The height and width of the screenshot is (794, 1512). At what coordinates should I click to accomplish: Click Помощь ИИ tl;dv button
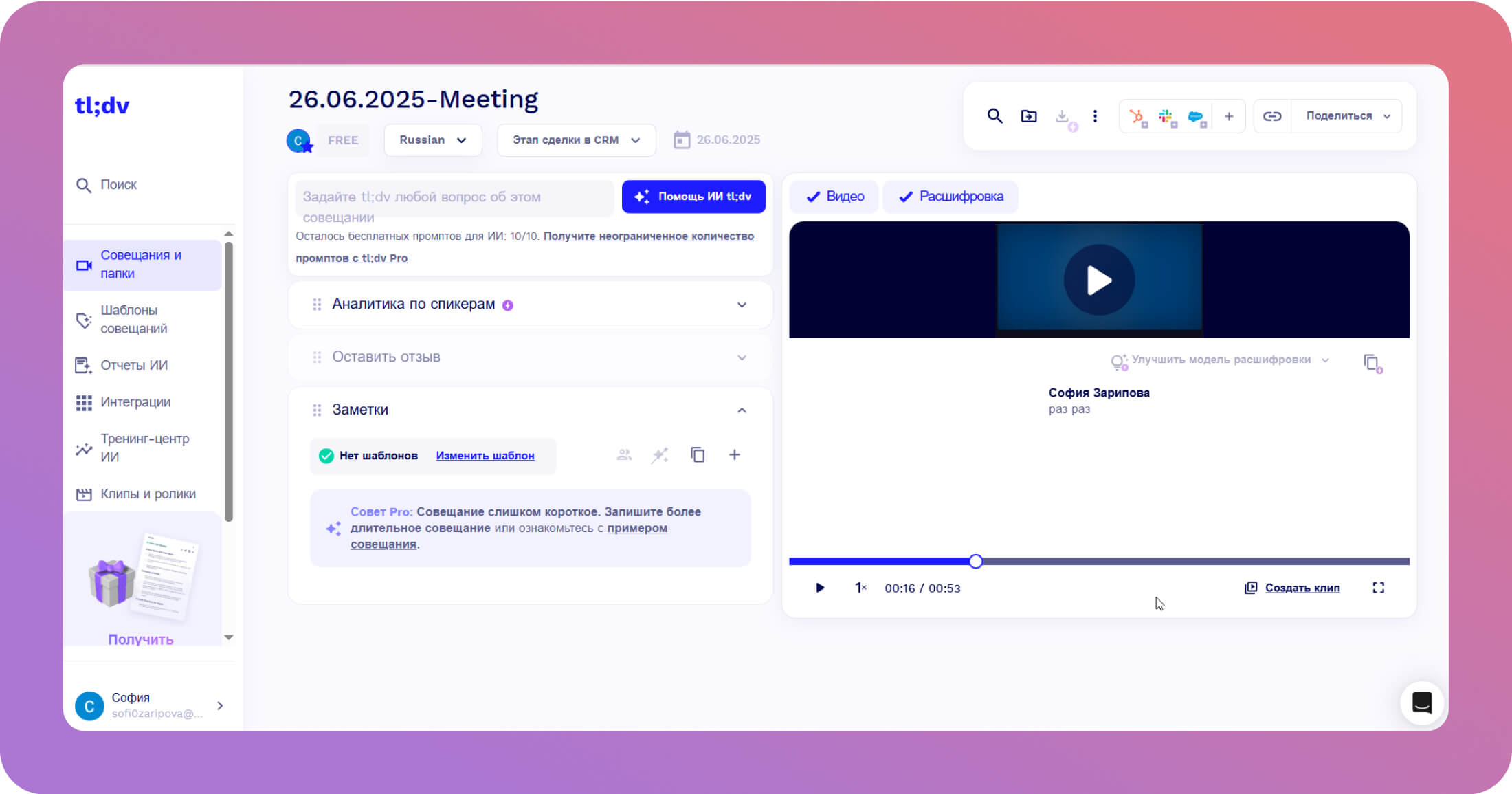click(693, 197)
